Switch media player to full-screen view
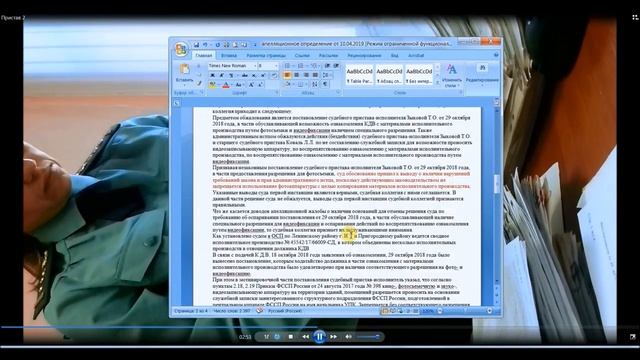640x360 pixels. click(632, 337)
